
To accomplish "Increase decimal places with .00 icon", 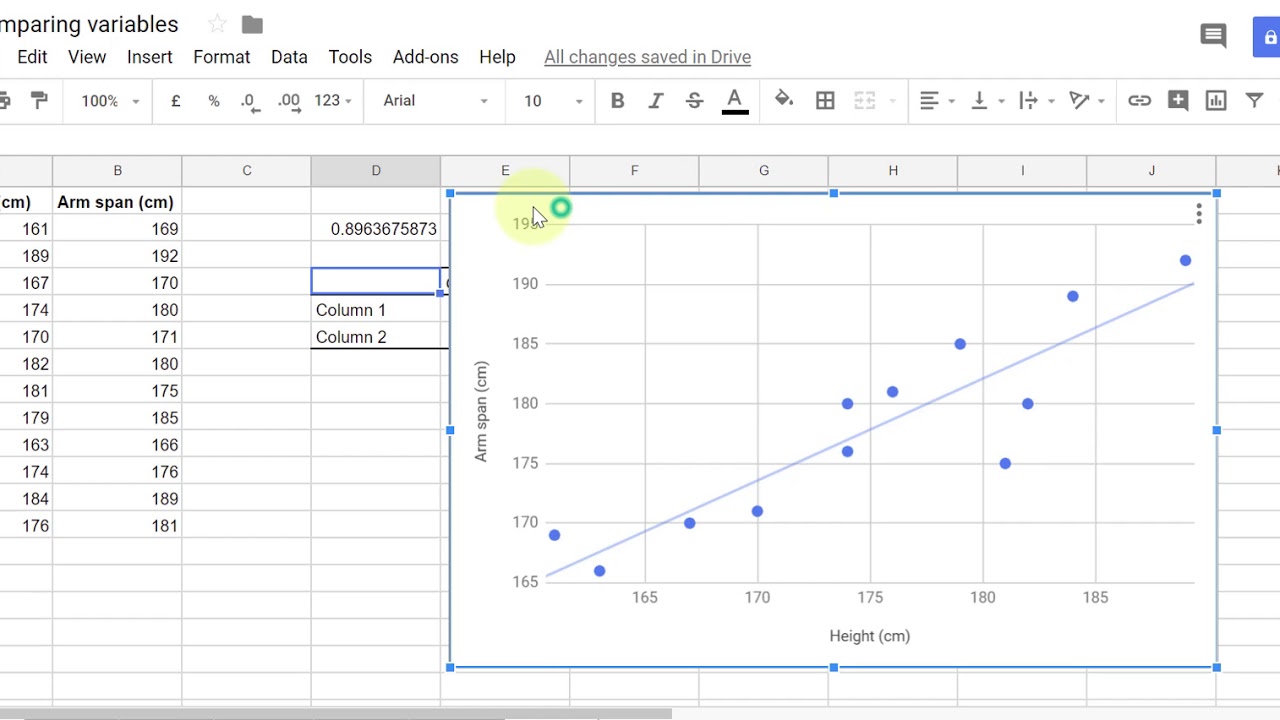I will [x=288, y=100].
